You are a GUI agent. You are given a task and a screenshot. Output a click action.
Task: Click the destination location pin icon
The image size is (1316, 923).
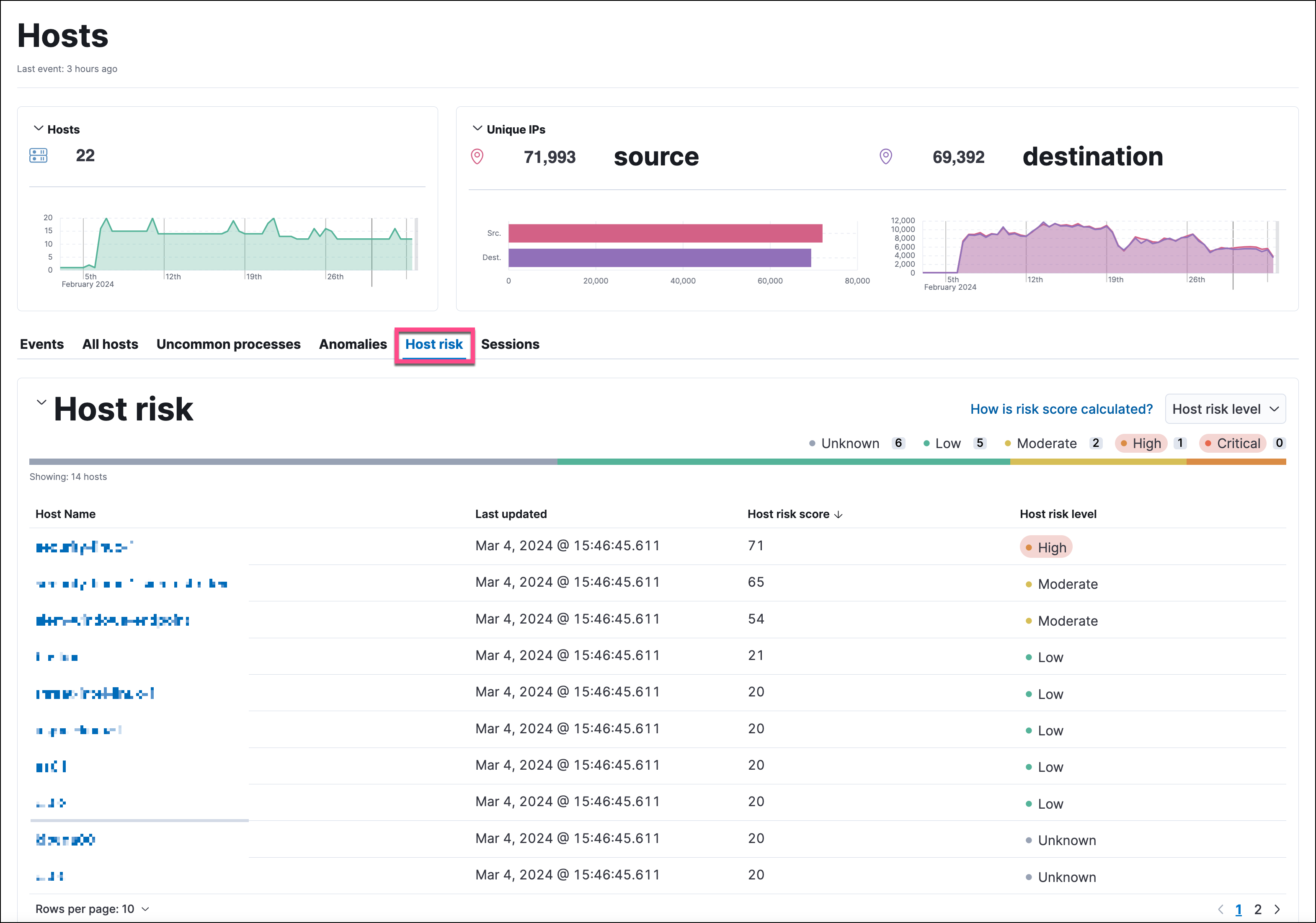click(885, 156)
